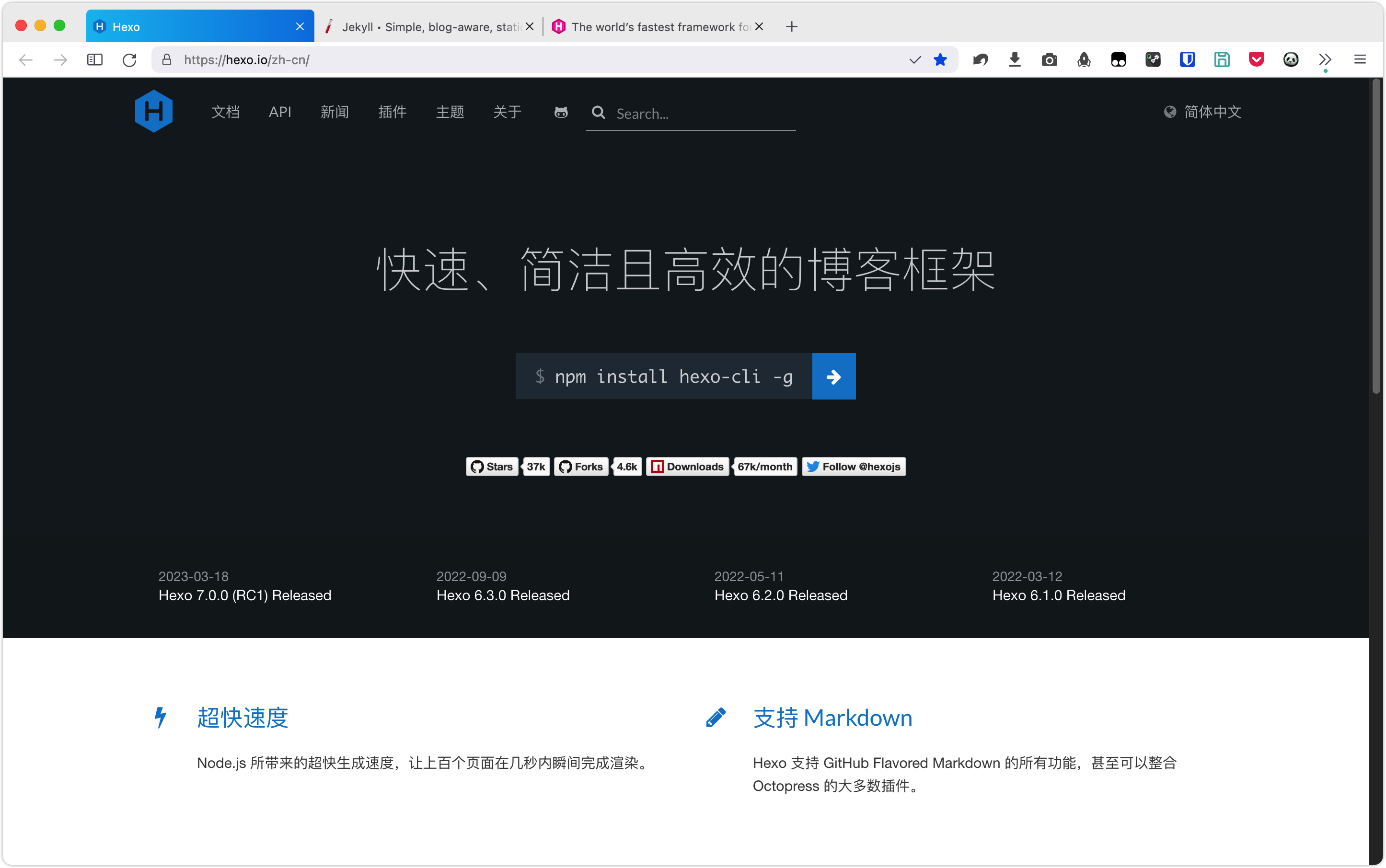Click the lightning bolt feature icon
Image resolution: width=1386 pixels, height=868 pixels.
coord(160,718)
